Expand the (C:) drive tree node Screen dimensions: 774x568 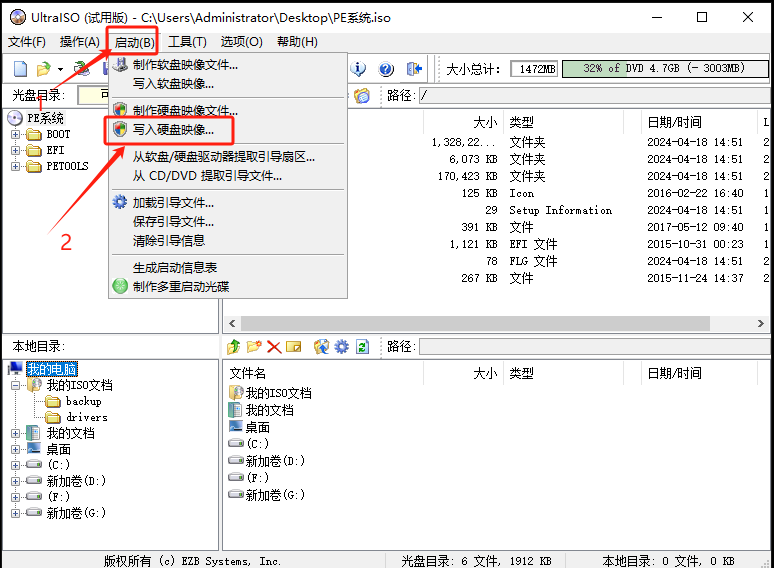pos(15,465)
